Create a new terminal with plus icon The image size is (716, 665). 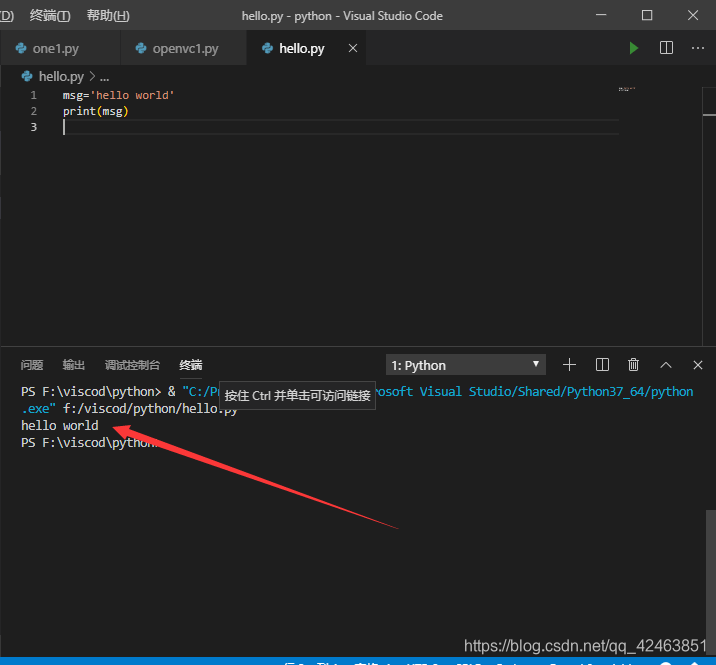(569, 365)
